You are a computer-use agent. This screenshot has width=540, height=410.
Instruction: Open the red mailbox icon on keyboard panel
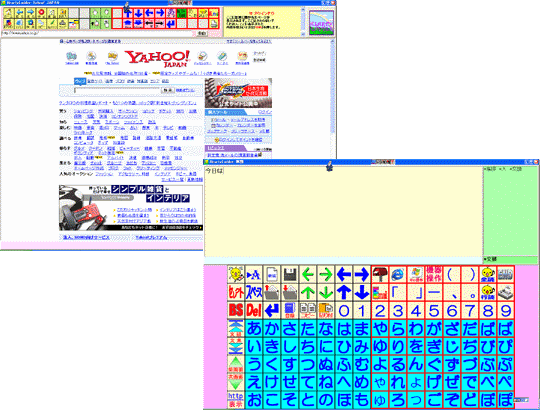pos(380,274)
